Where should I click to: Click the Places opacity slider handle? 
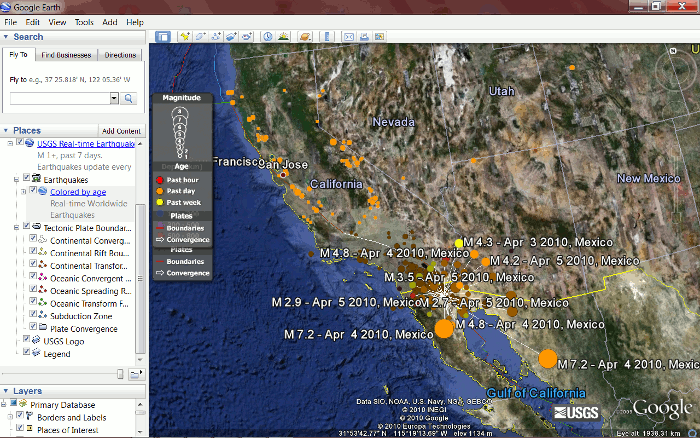120,374
